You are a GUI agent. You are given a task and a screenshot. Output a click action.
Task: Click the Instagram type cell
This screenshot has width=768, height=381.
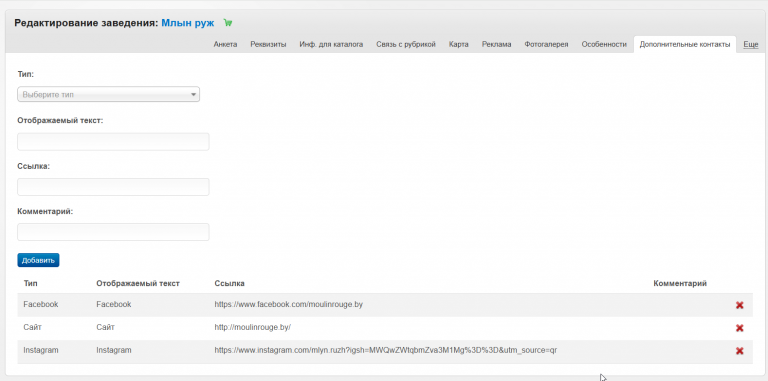pos(41,350)
